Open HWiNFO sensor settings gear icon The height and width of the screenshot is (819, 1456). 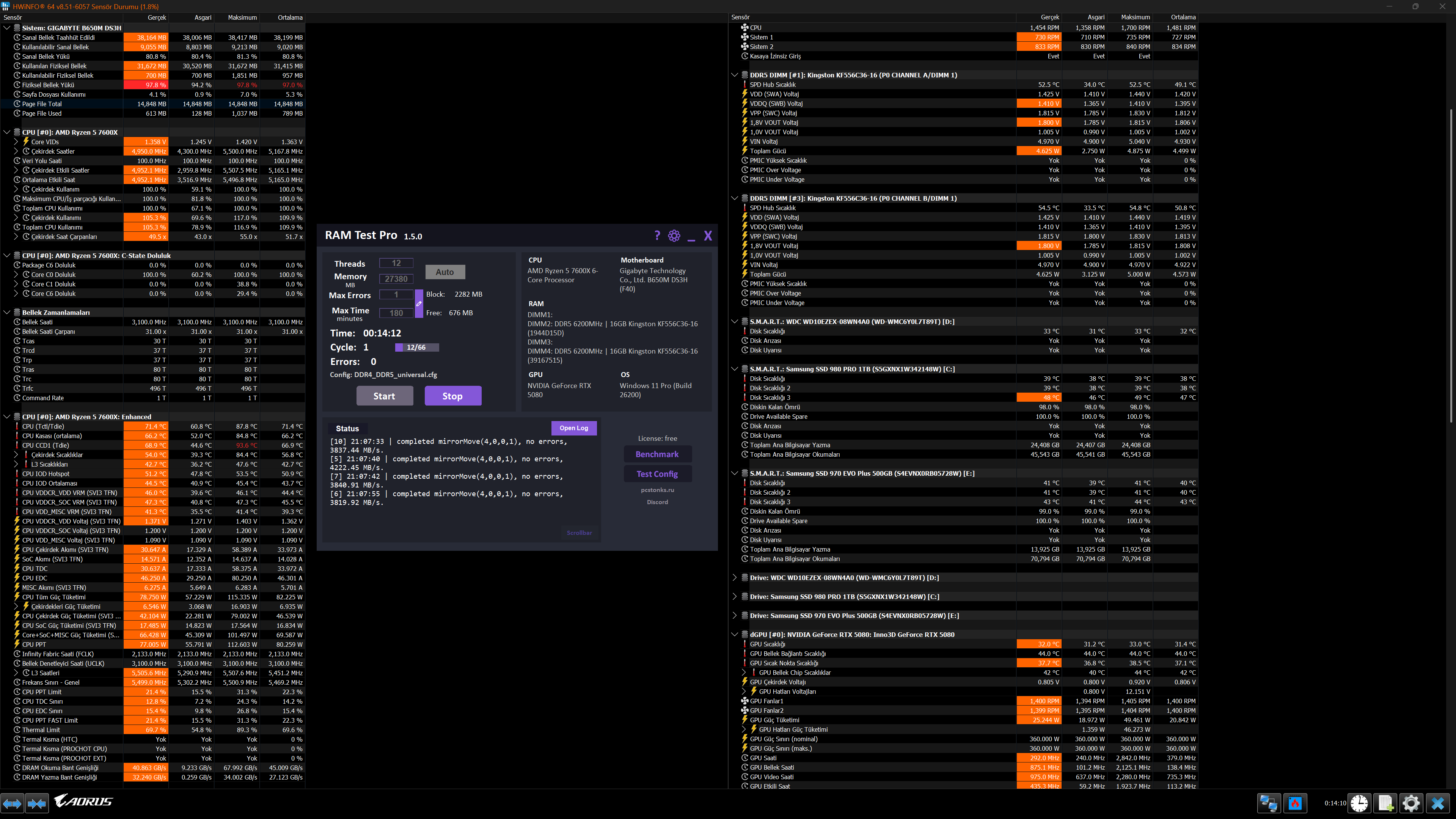(x=1411, y=803)
